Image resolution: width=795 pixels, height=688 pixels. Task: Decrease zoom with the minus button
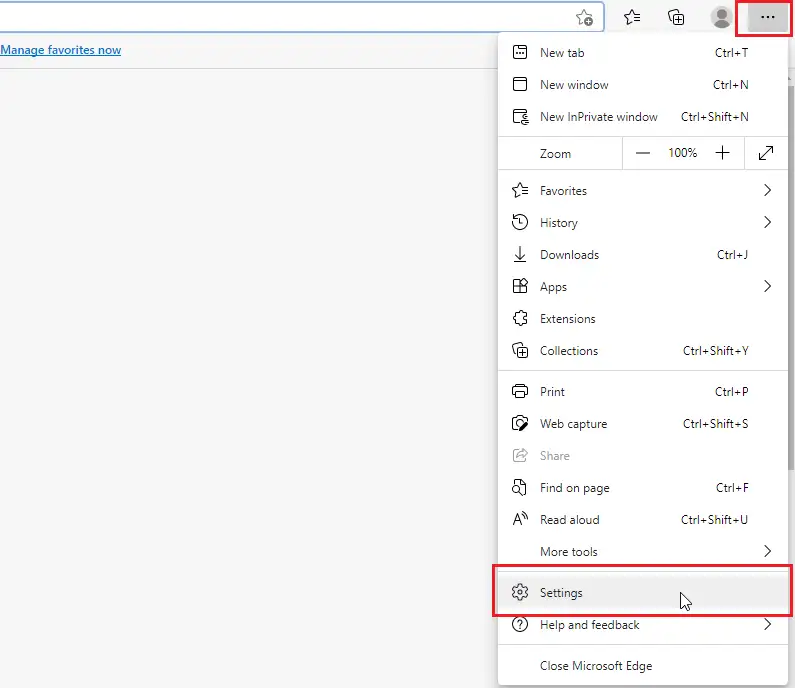[642, 153]
